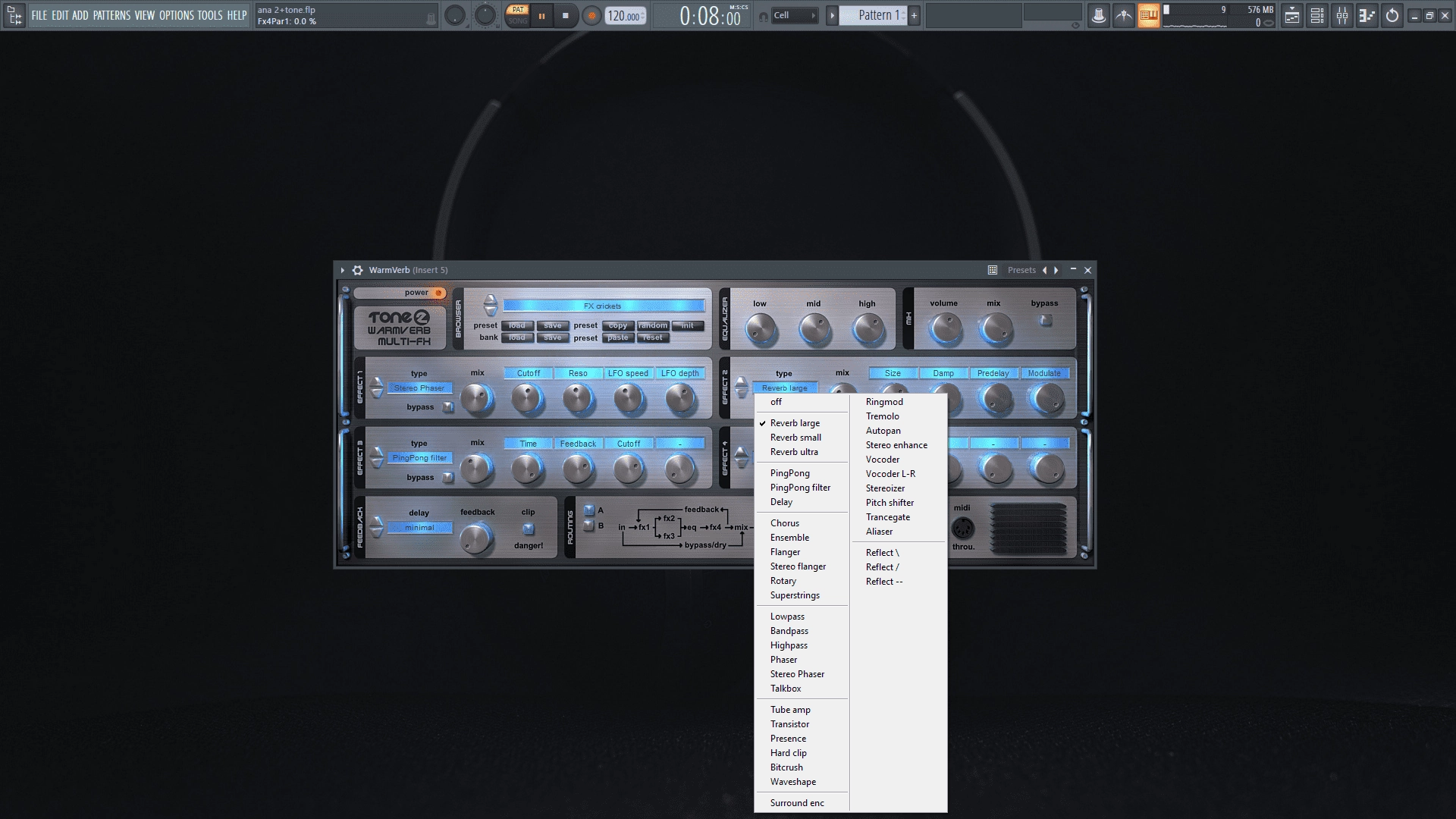Screen dimensions: 1456x819
Task: Click the tempo field showing 120.000
Action: coord(625,16)
